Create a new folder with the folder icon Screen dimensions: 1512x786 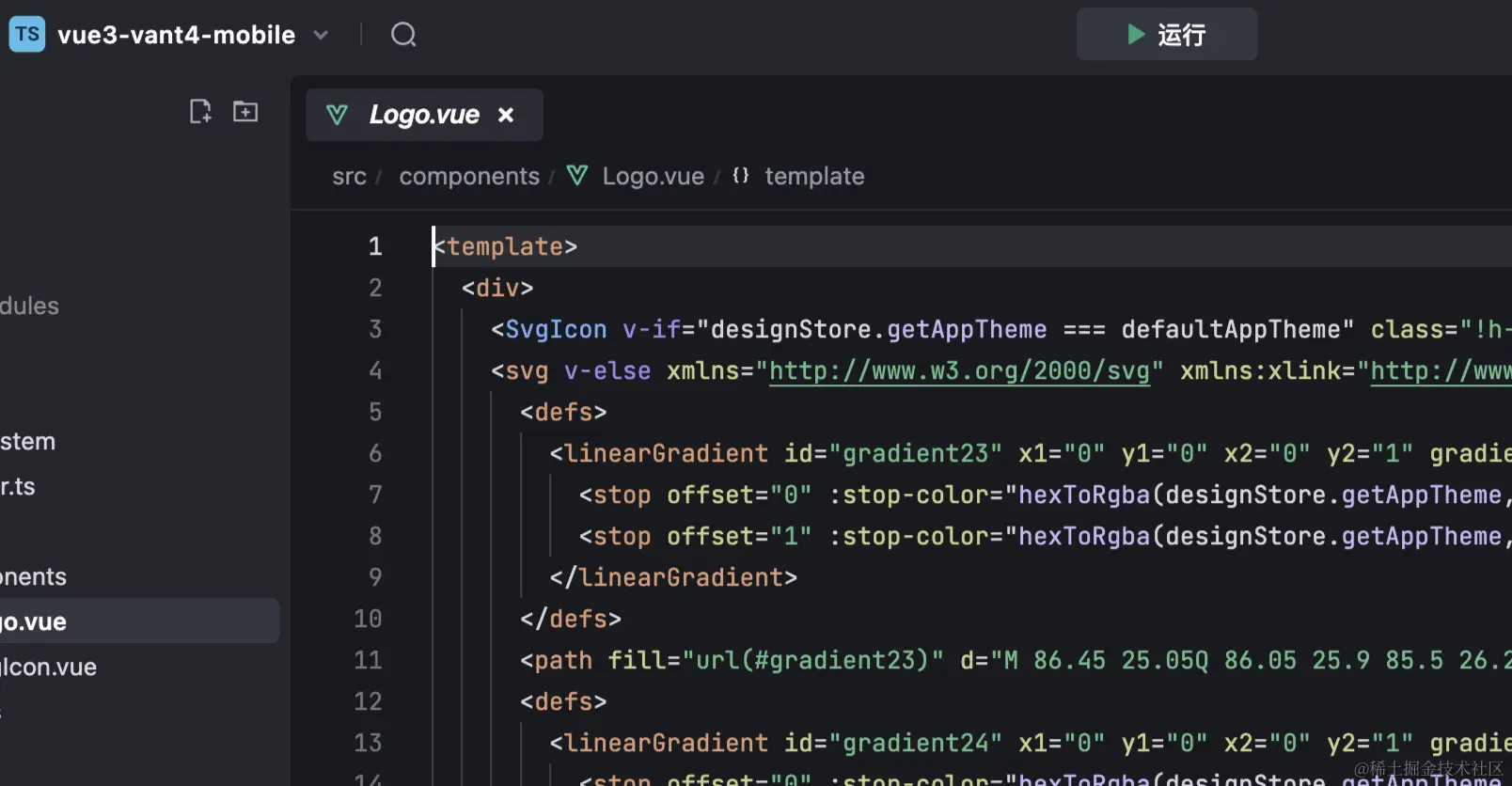245,112
